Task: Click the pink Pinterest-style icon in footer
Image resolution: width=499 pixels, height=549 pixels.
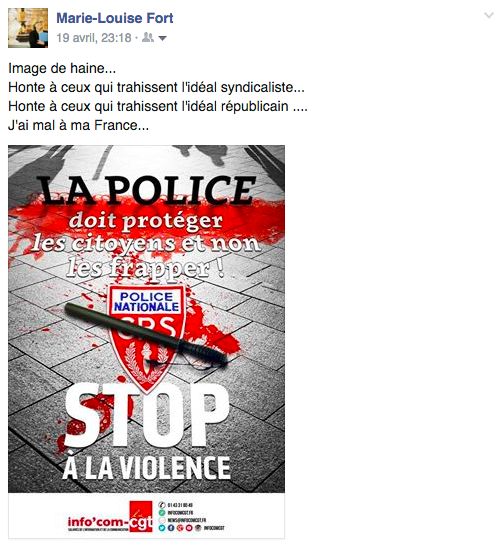Action: 189,528
